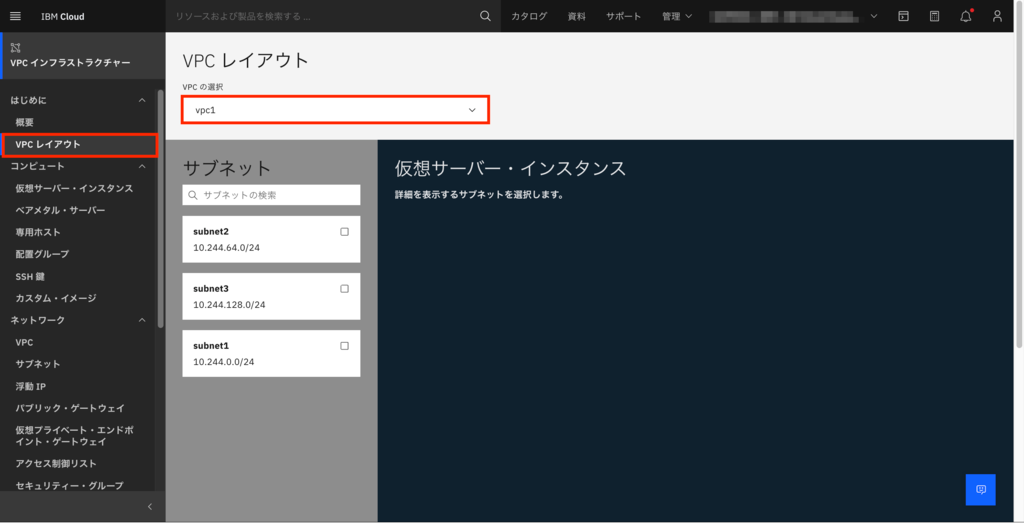Click the VPC infrastructure icon in sidebar

pyautogui.click(x=16, y=48)
